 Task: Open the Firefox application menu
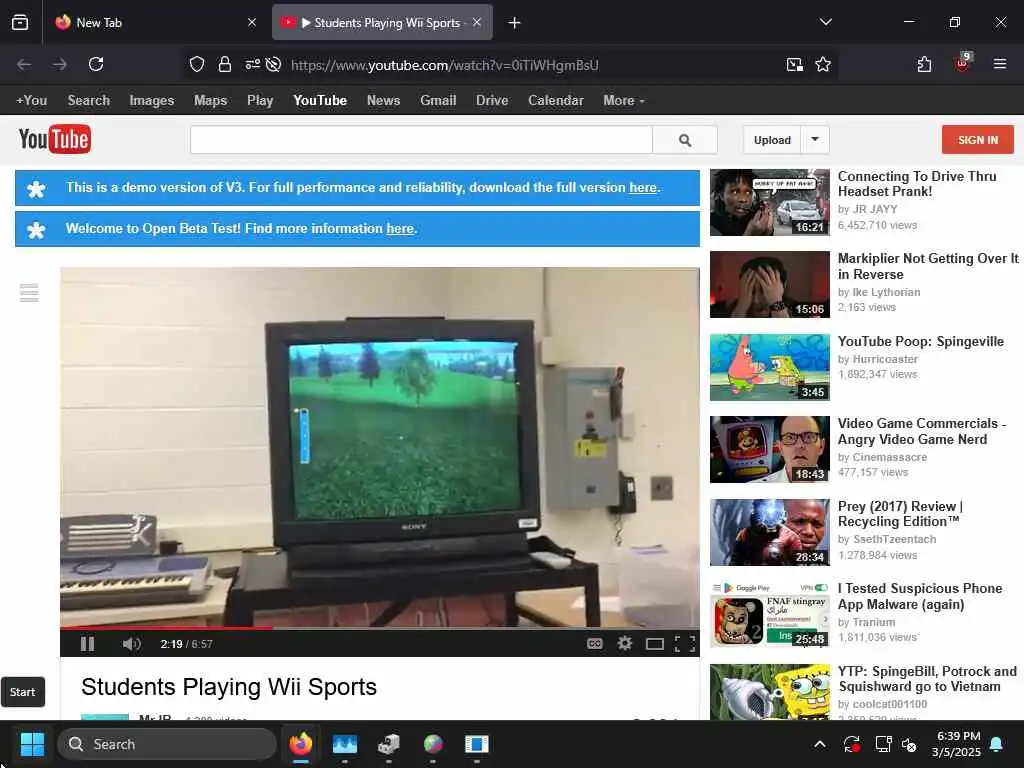[x=1000, y=64]
